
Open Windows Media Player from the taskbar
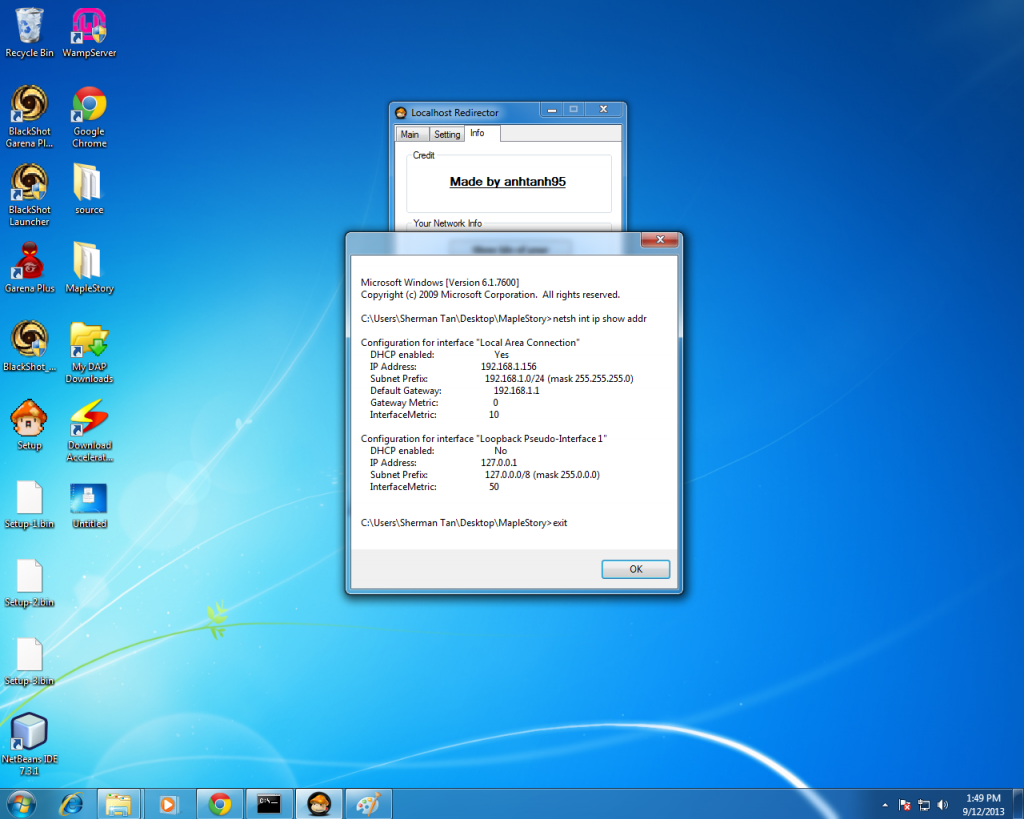(x=169, y=803)
